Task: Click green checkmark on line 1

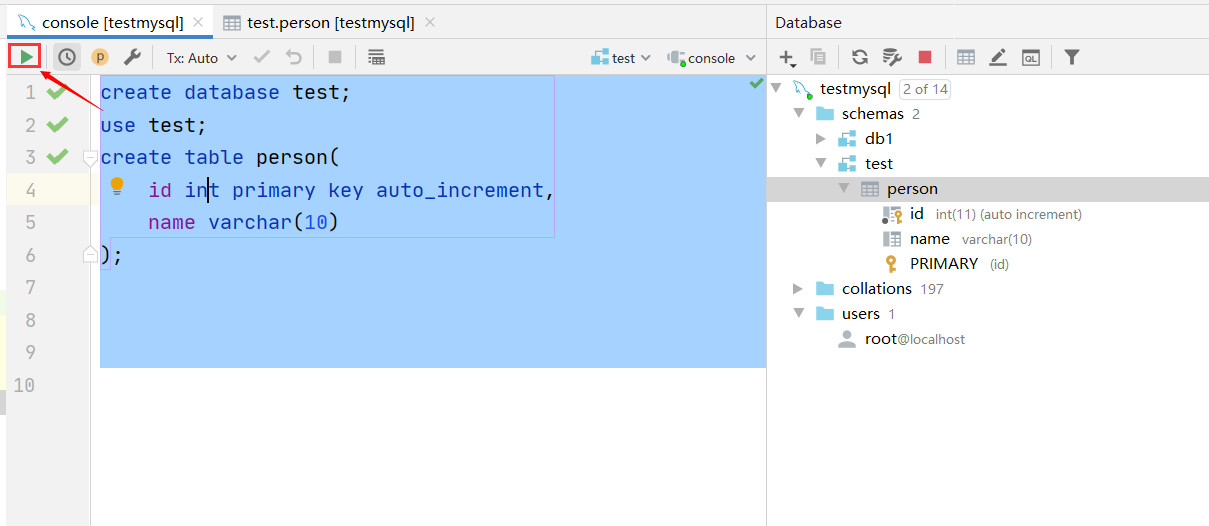Action: [x=57, y=92]
